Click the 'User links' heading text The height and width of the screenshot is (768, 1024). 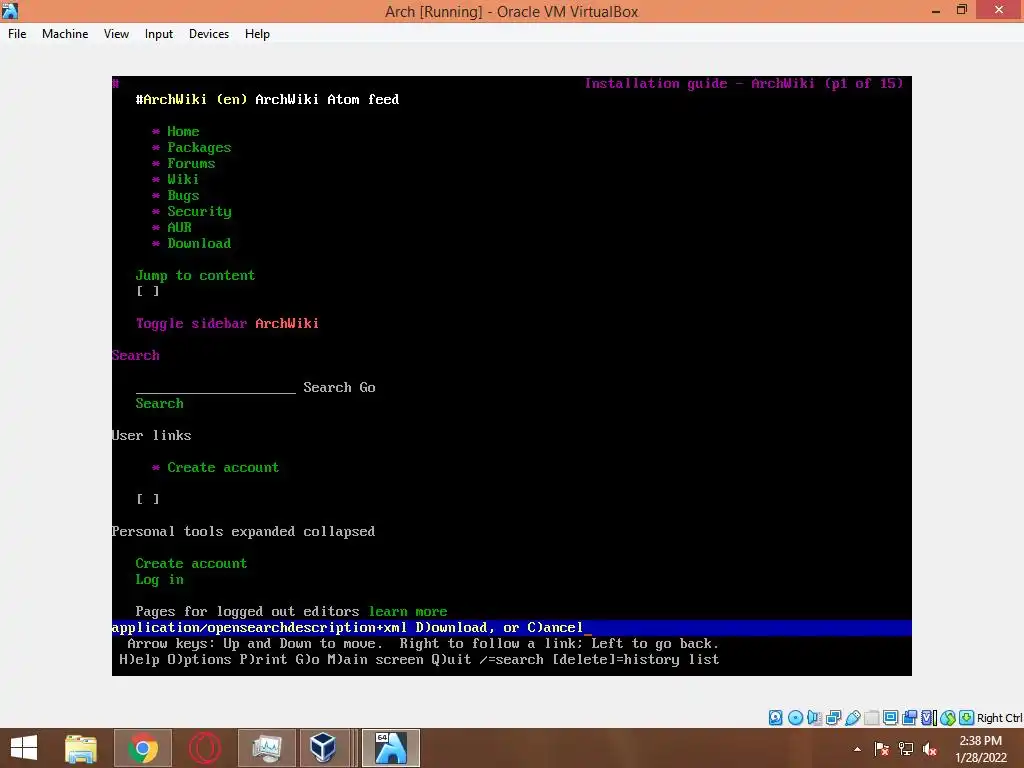click(152, 436)
